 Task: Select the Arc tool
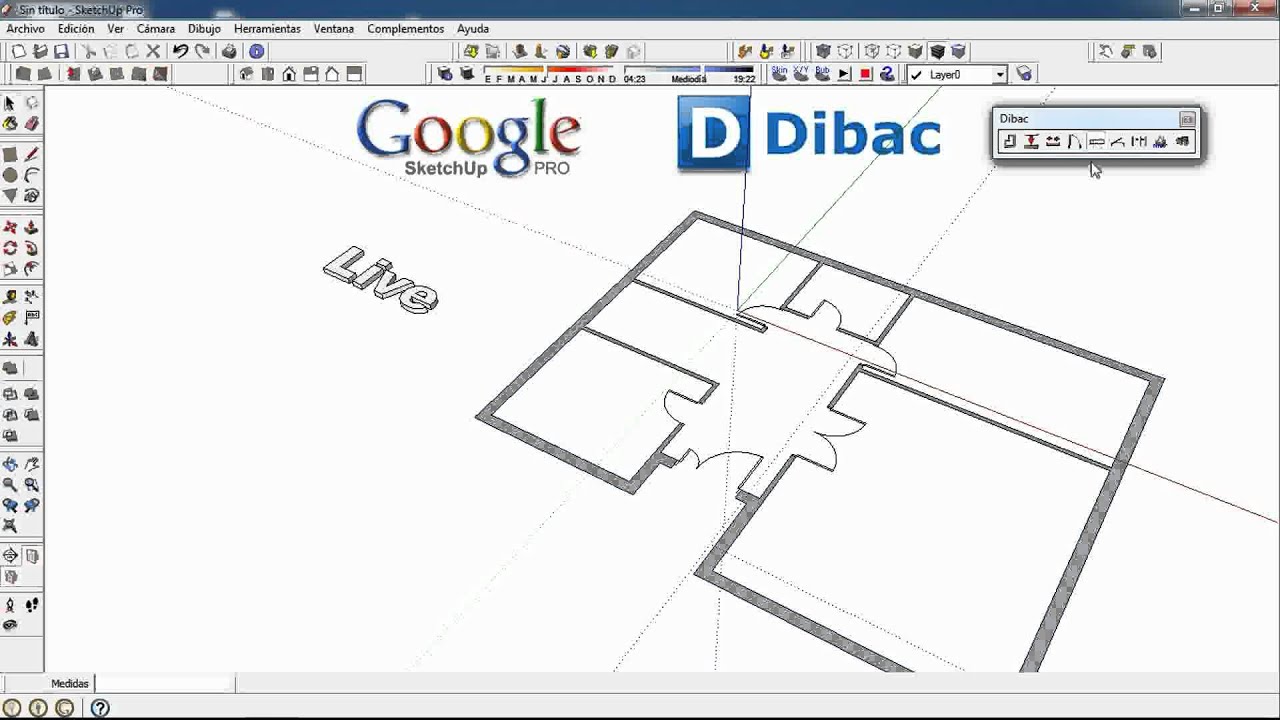click(31, 175)
